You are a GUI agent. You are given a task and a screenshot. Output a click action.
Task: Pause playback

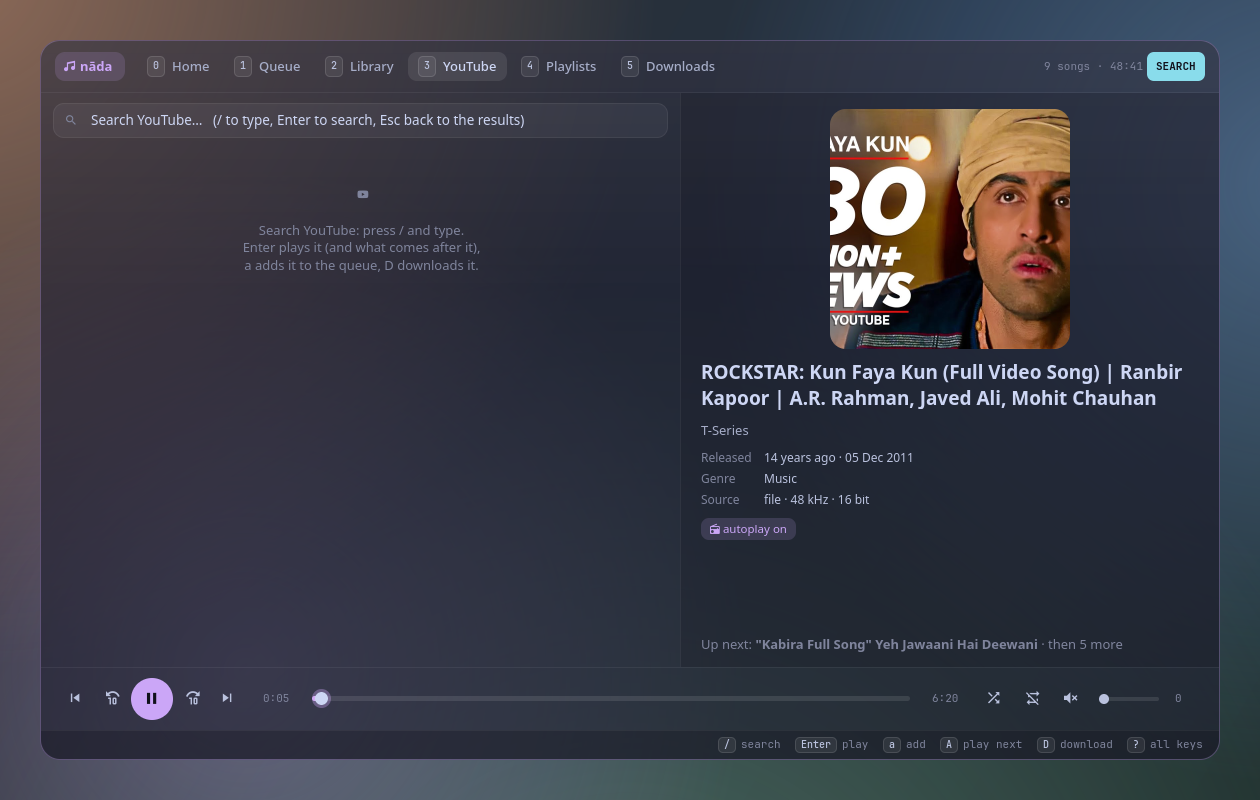coord(152,698)
